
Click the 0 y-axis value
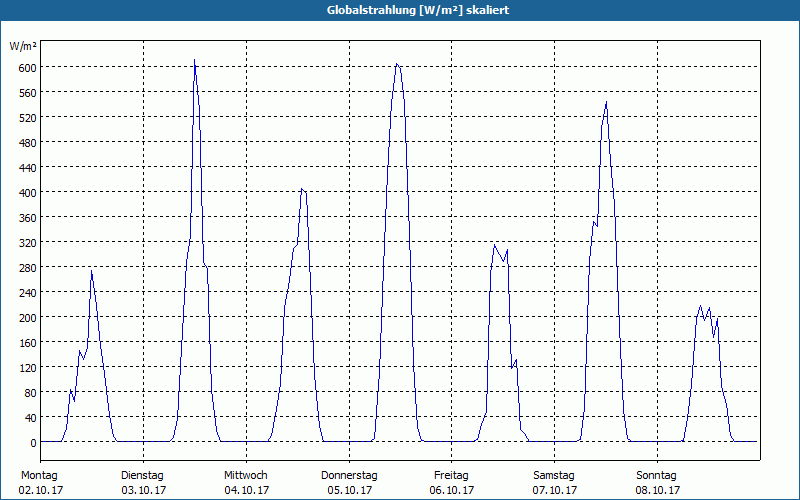(33, 443)
